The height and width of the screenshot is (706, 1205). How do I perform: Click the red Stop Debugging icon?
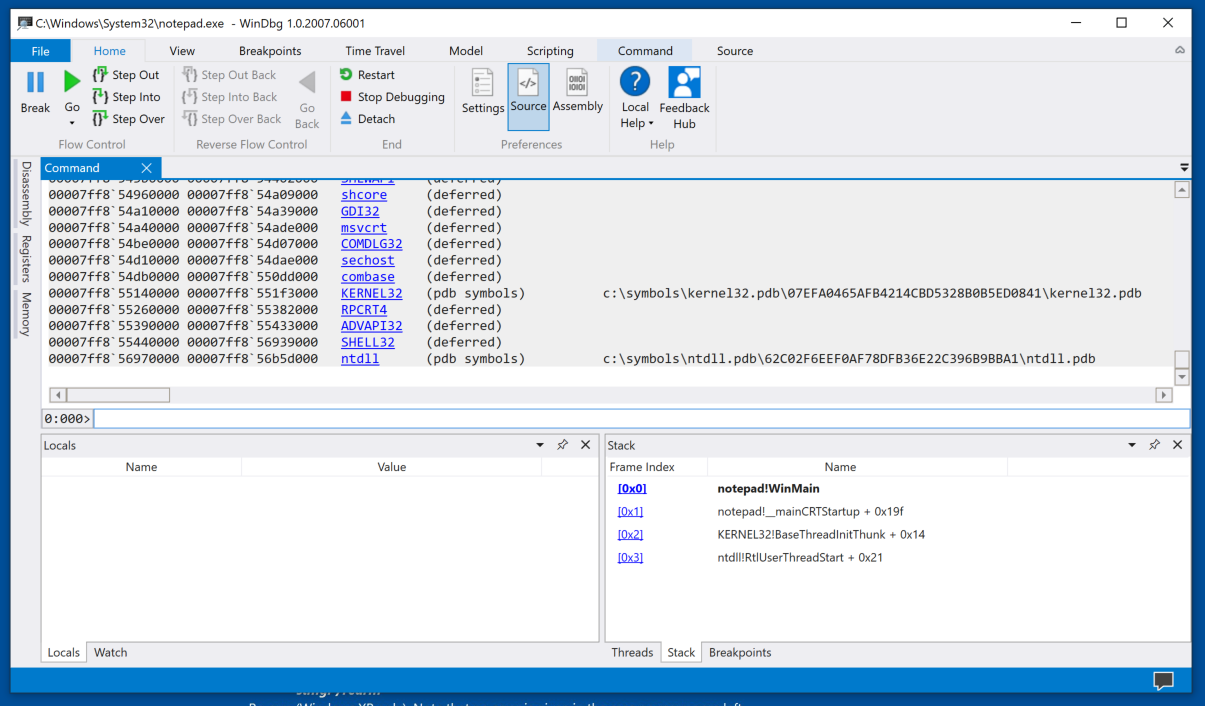346,97
